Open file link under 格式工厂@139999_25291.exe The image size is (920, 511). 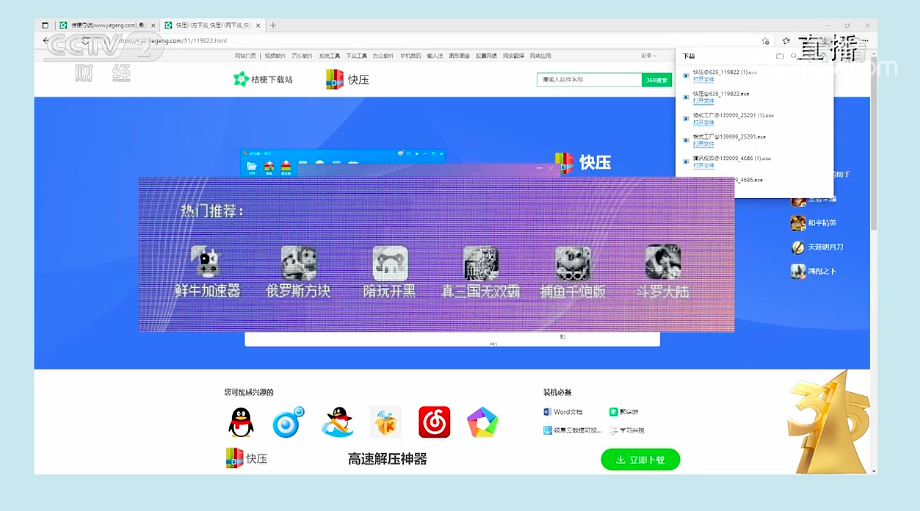click(704, 143)
